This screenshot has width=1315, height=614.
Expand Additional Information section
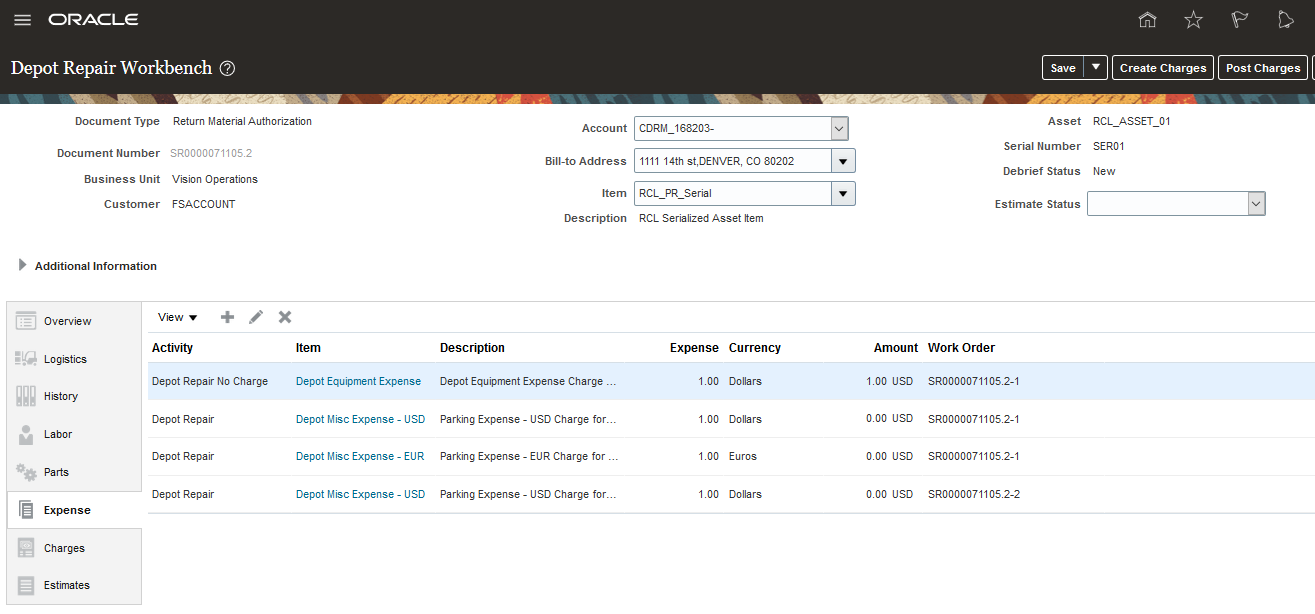(x=23, y=265)
